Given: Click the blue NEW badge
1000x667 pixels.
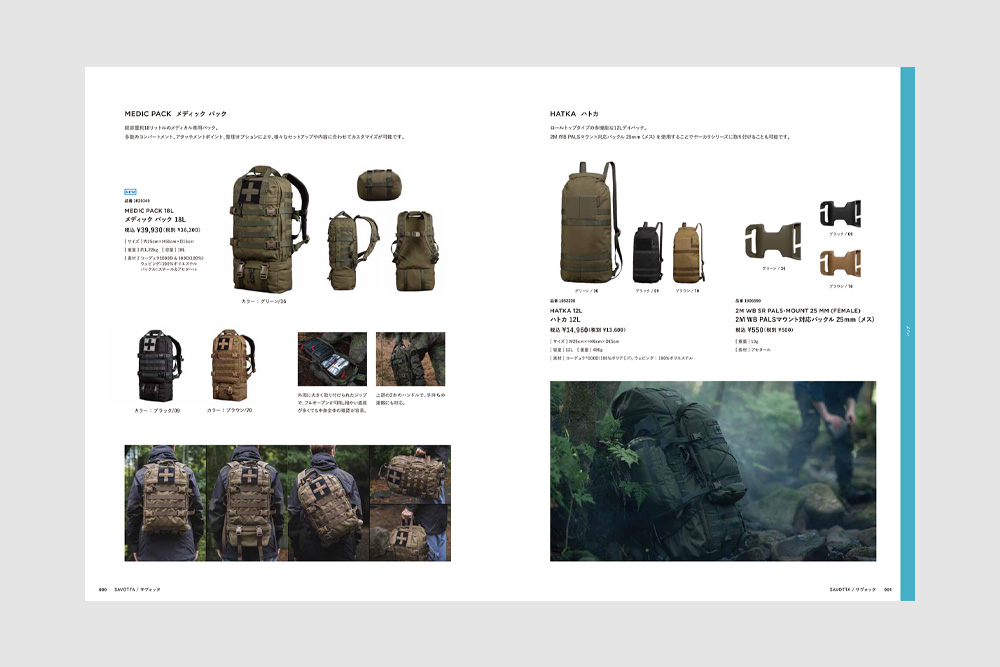Looking at the screenshot, I should pos(130,191).
